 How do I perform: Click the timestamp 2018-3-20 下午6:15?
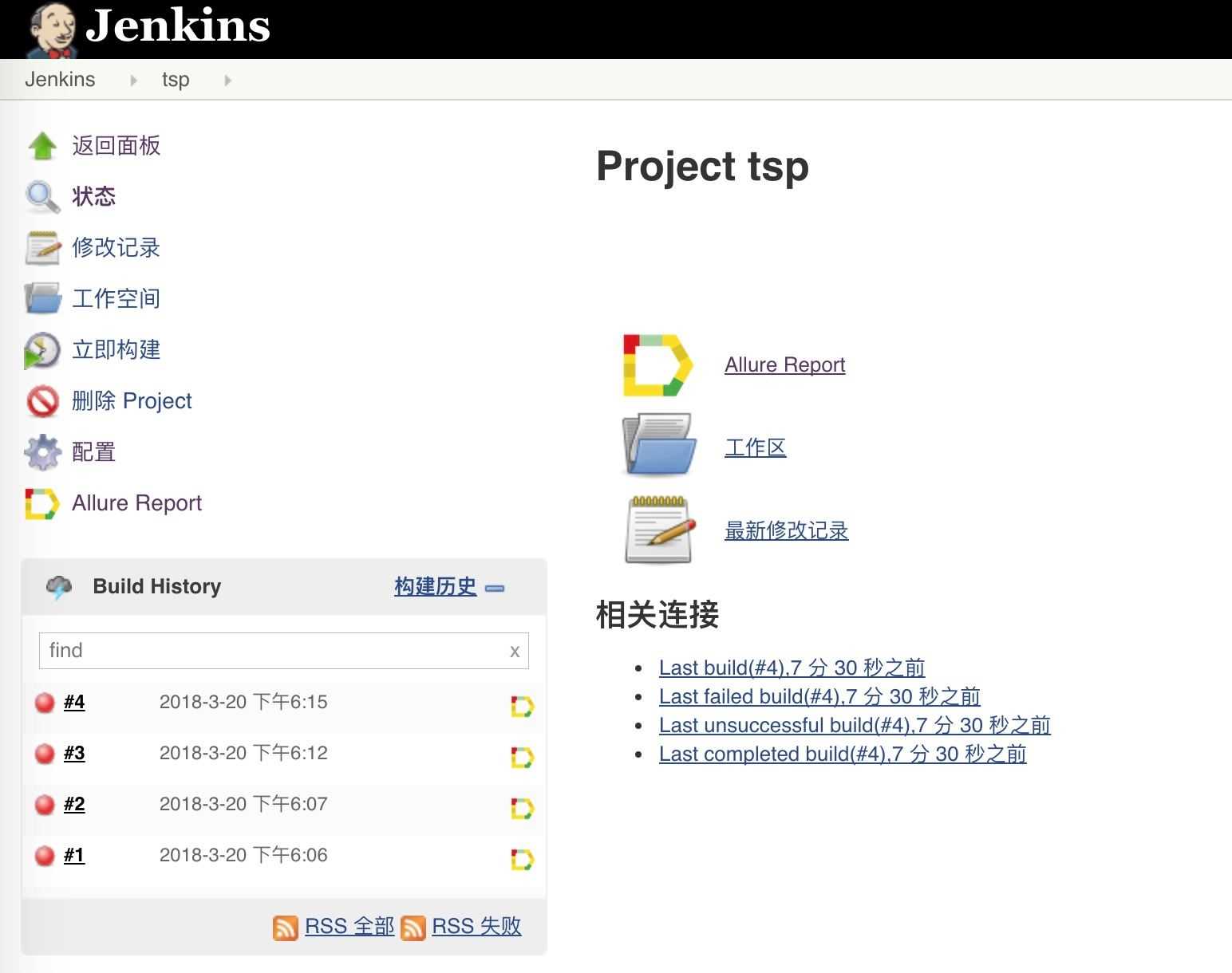(243, 703)
